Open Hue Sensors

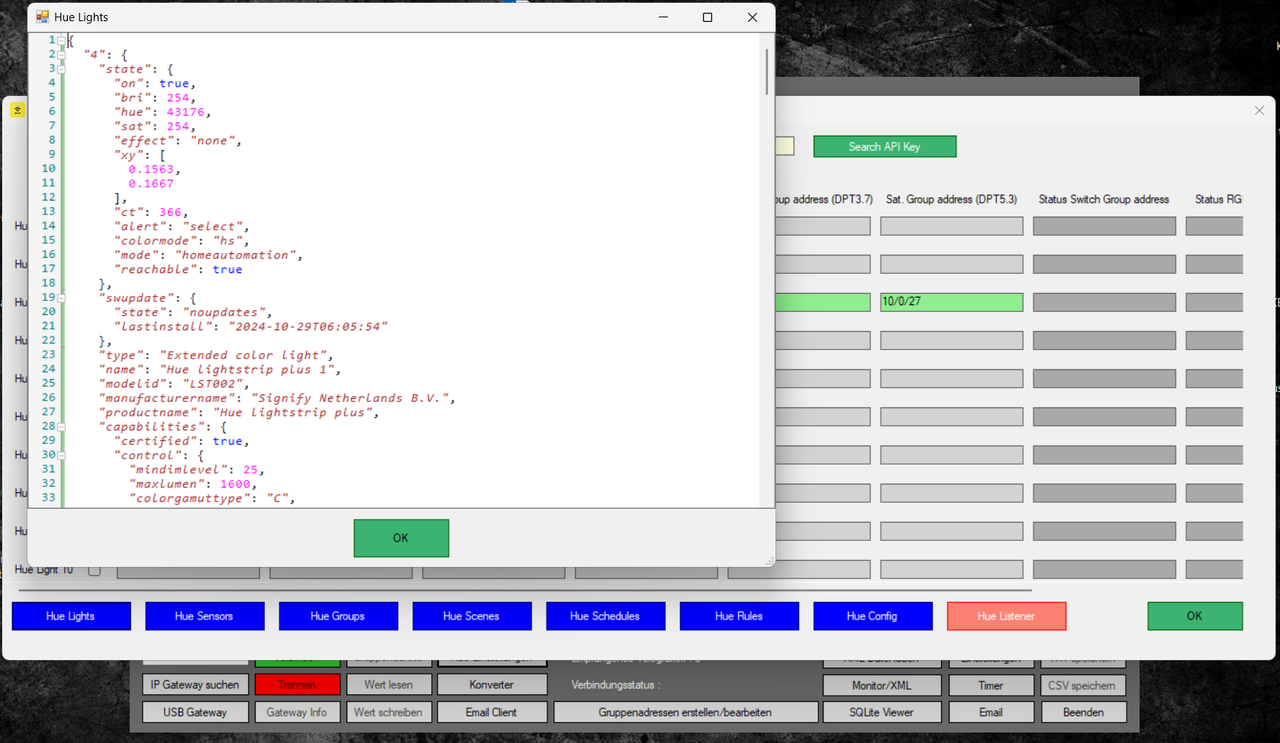pyautogui.click(x=205, y=616)
